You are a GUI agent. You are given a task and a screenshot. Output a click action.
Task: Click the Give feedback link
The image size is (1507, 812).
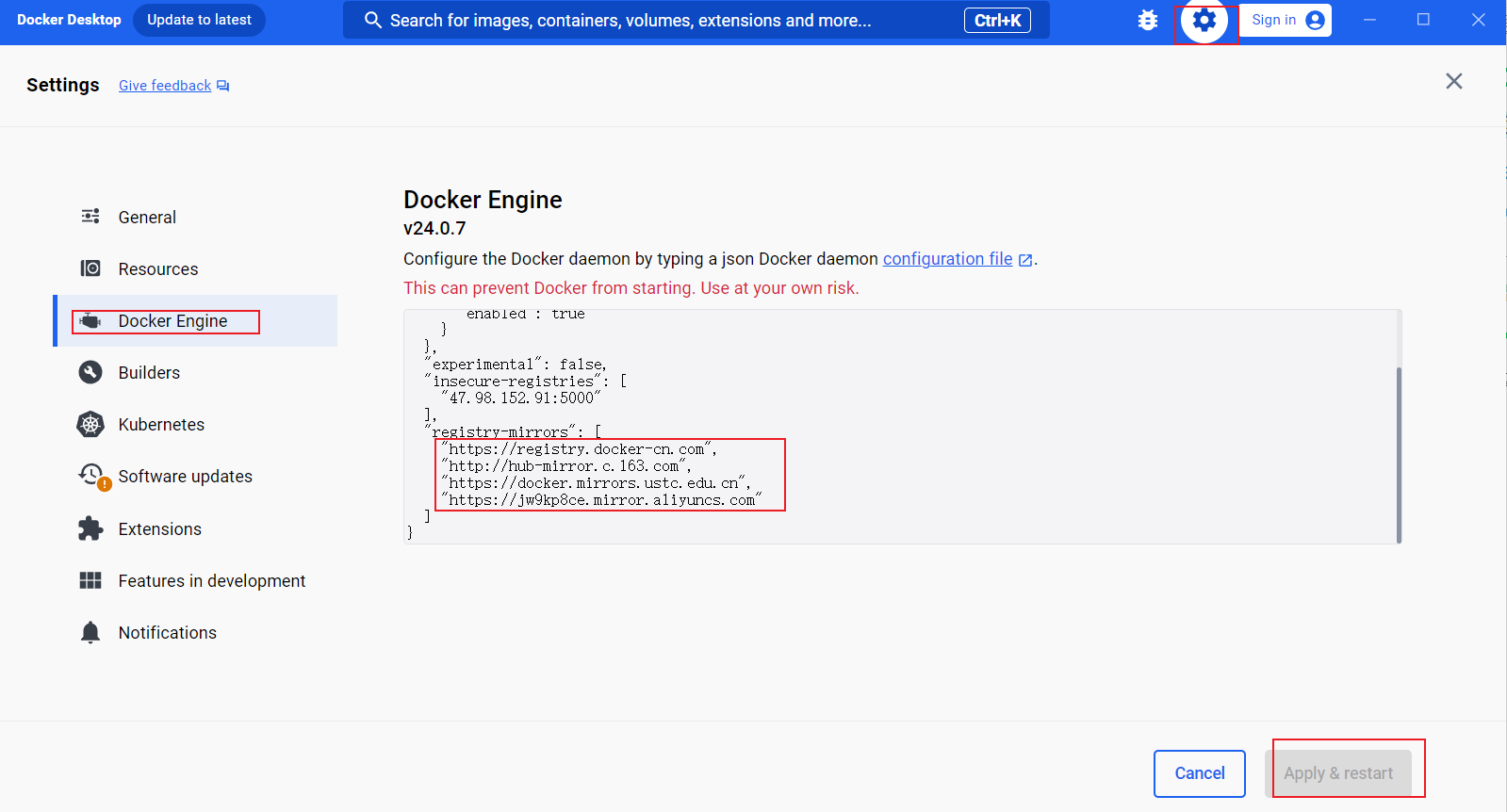(x=165, y=86)
